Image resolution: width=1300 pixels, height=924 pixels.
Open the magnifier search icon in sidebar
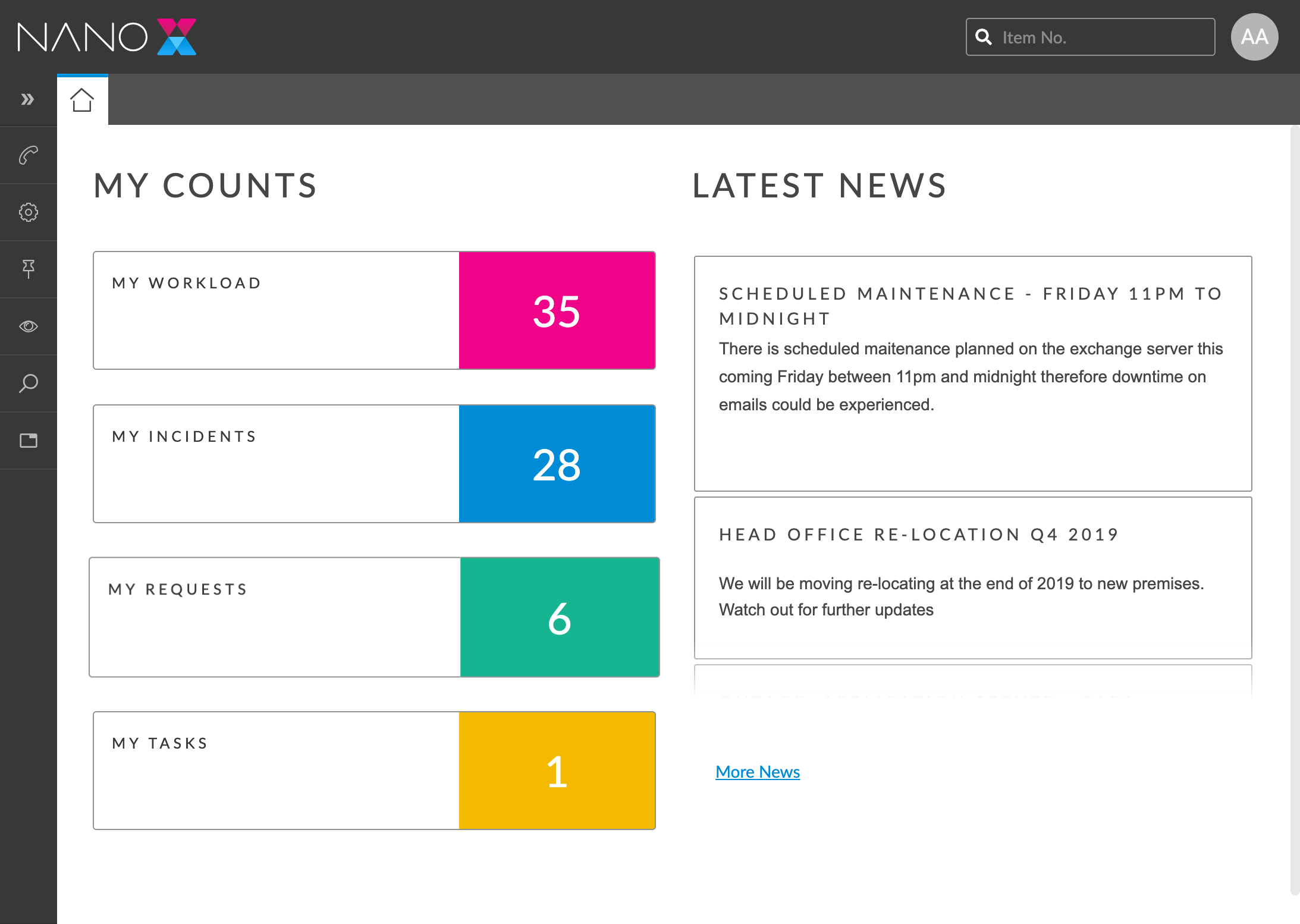(x=28, y=384)
